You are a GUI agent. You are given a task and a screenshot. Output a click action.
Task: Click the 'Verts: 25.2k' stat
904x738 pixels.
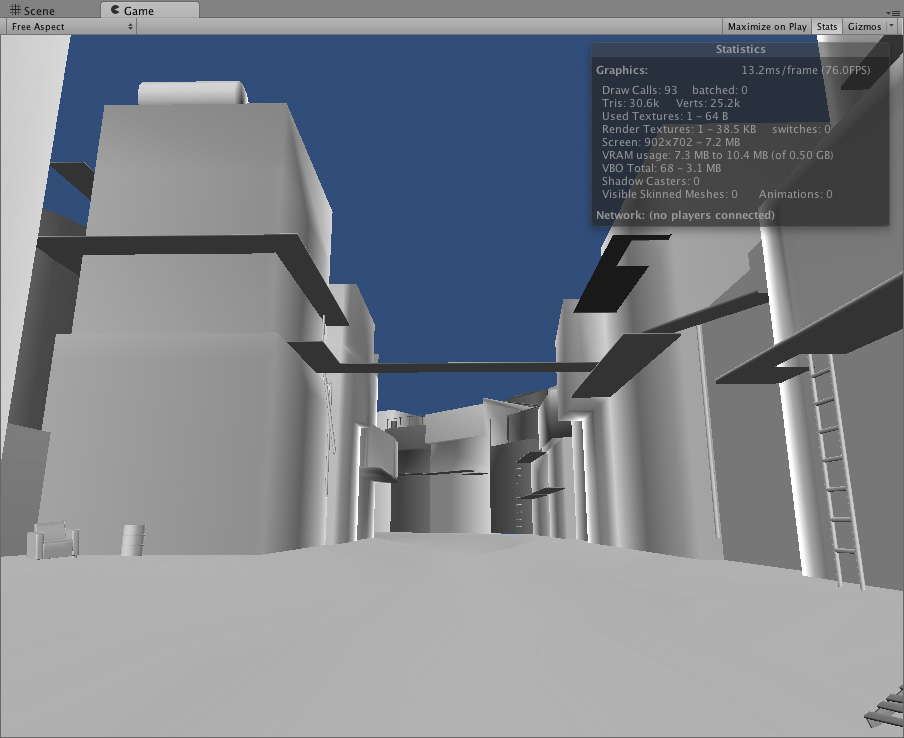click(707, 103)
